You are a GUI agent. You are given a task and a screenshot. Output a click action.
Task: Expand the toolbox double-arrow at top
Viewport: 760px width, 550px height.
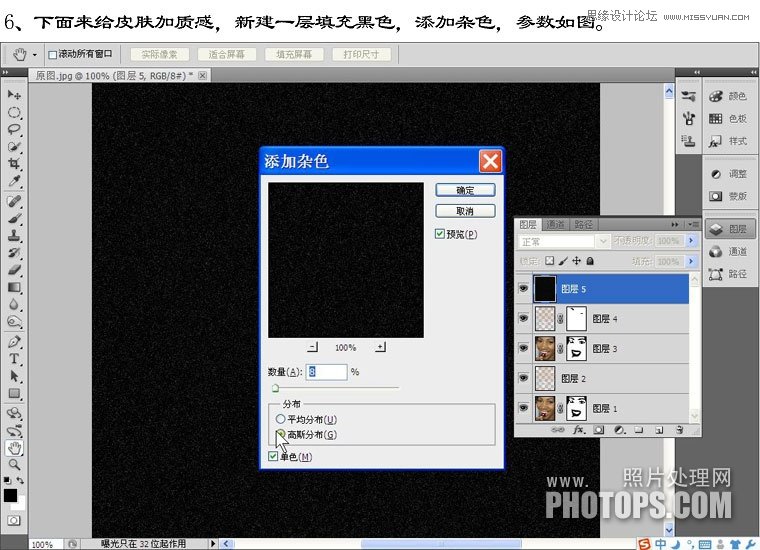pos(5,72)
